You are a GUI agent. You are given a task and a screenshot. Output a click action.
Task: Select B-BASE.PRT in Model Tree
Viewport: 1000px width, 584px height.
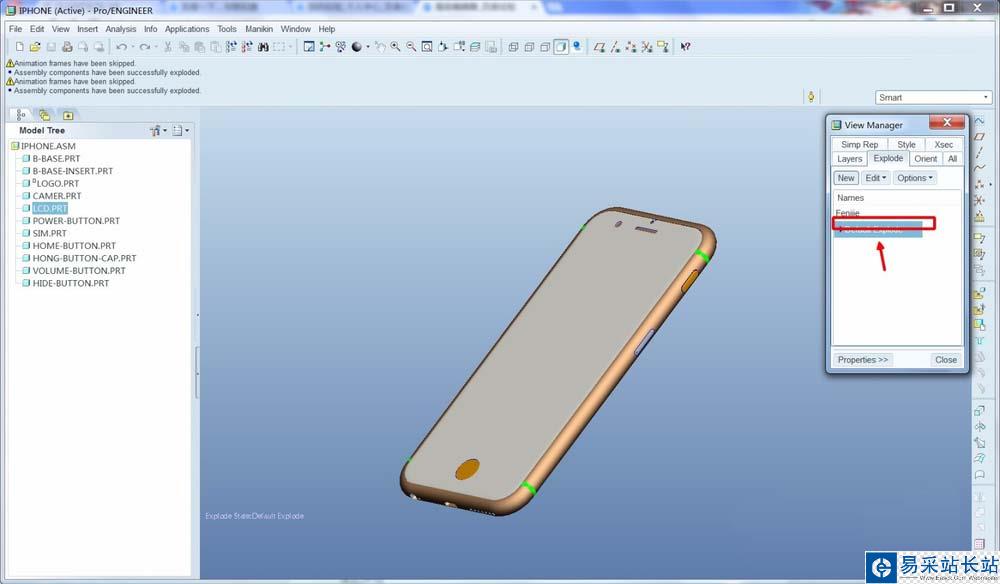coord(56,158)
